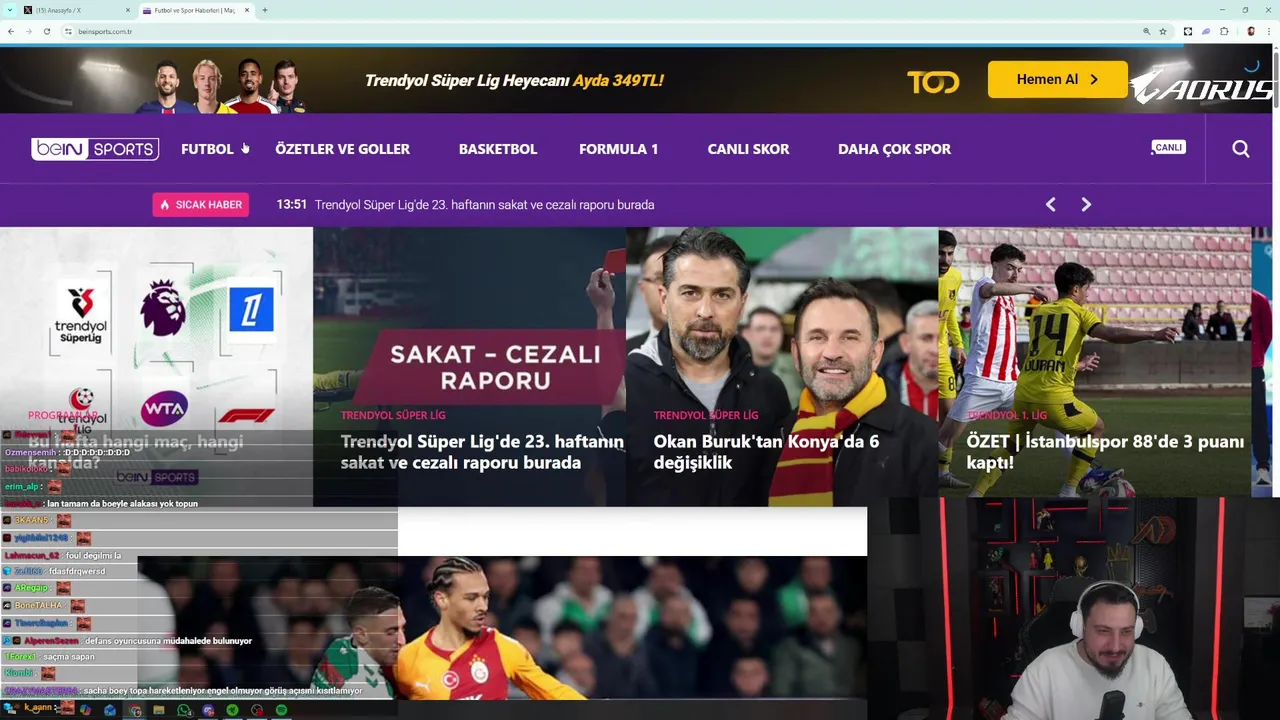This screenshot has width=1280, height=720.
Task: Show previous hot news headline arrow
Action: point(1050,204)
